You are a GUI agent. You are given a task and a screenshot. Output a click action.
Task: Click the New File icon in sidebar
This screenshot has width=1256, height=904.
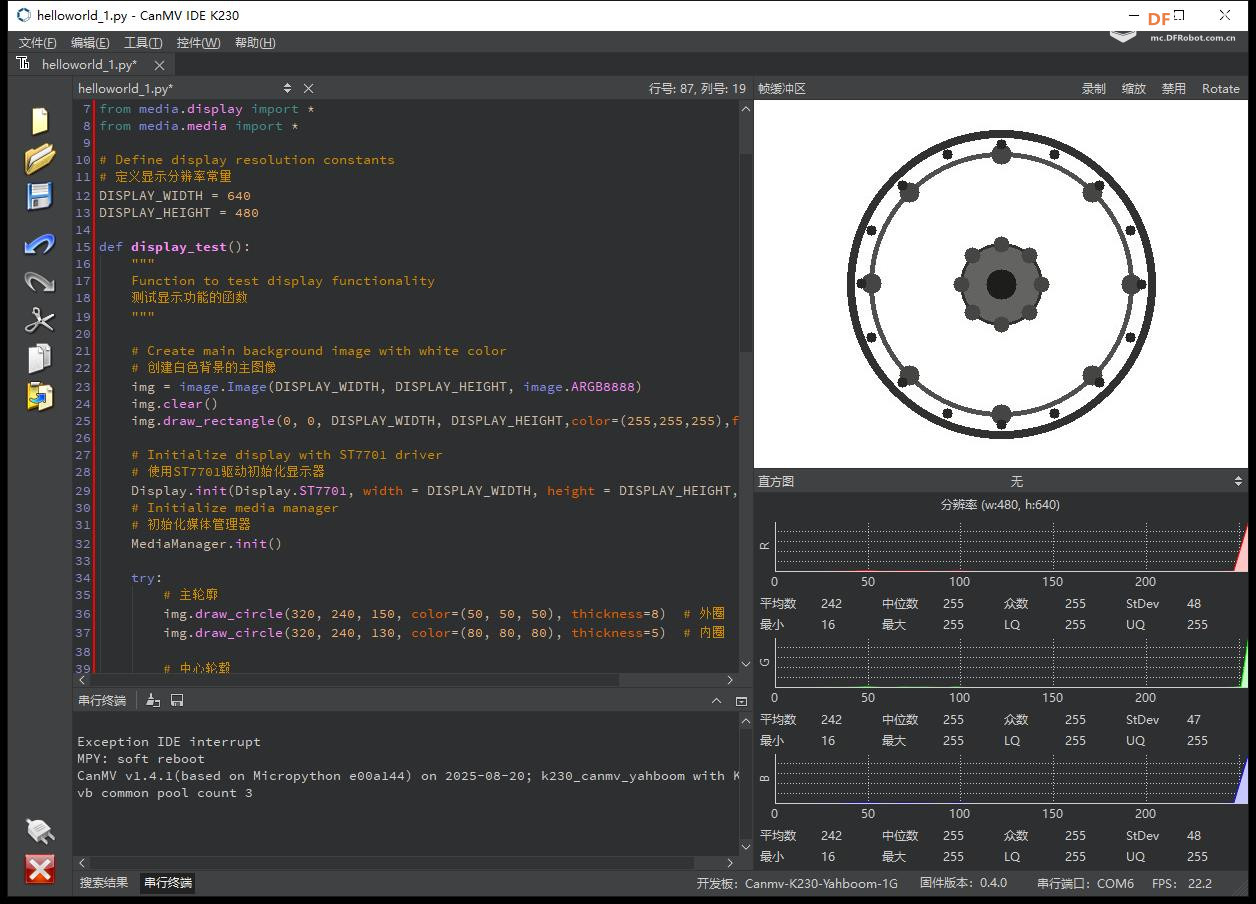[39, 120]
